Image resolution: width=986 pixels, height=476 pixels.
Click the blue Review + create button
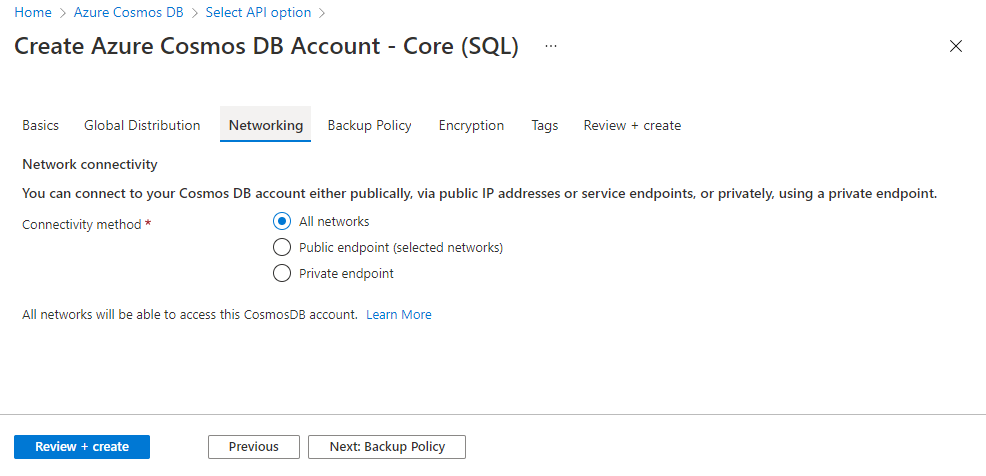tap(82, 446)
